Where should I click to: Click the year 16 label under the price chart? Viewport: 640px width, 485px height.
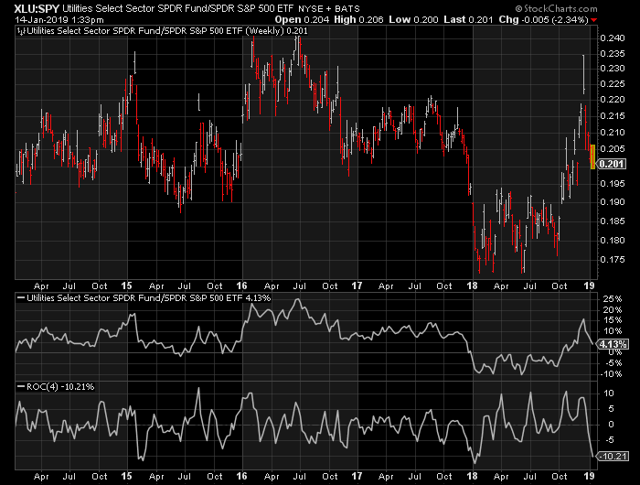[x=242, y=286]
